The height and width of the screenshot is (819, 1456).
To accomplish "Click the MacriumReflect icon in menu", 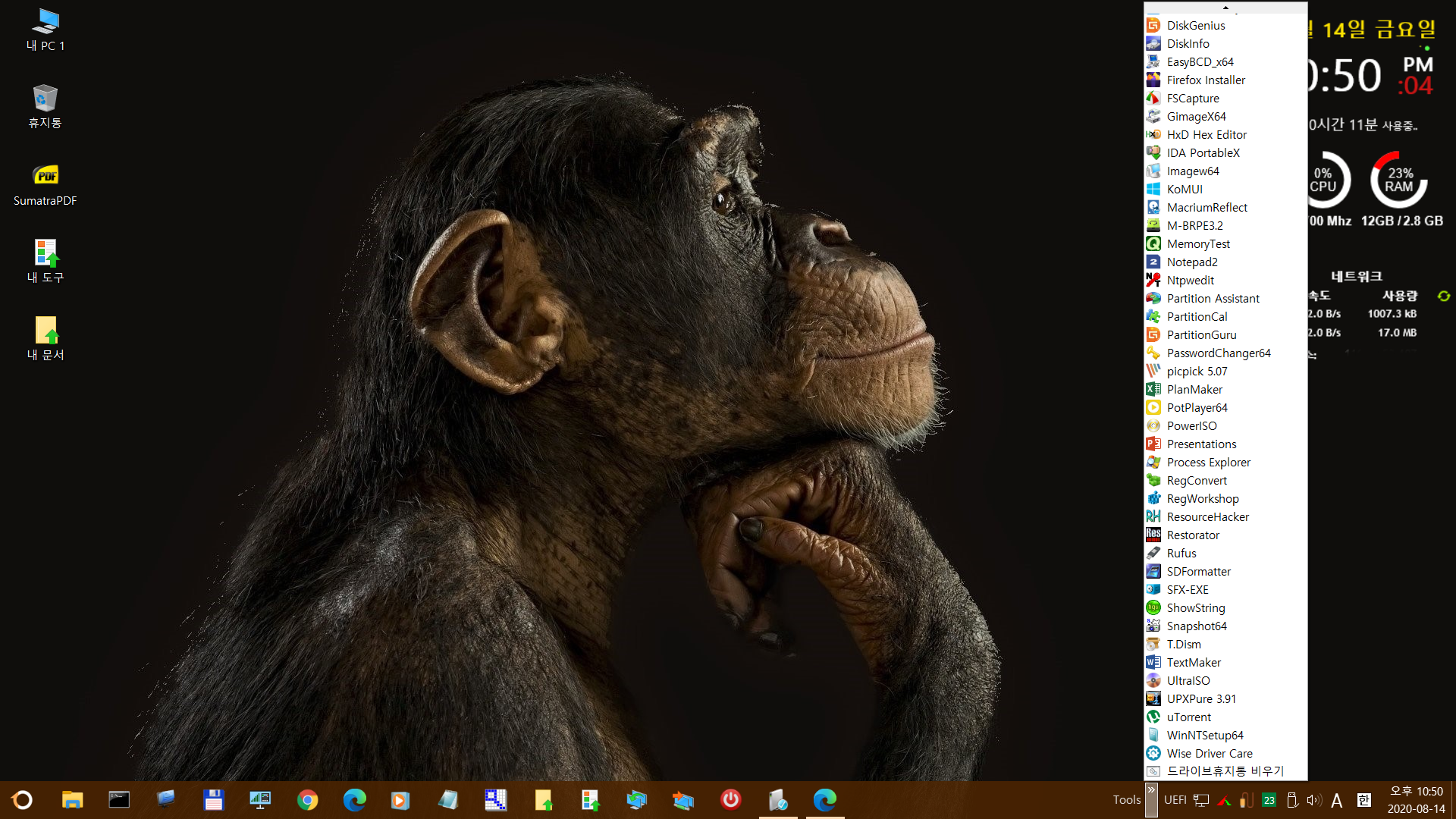I will (1153, 207).
